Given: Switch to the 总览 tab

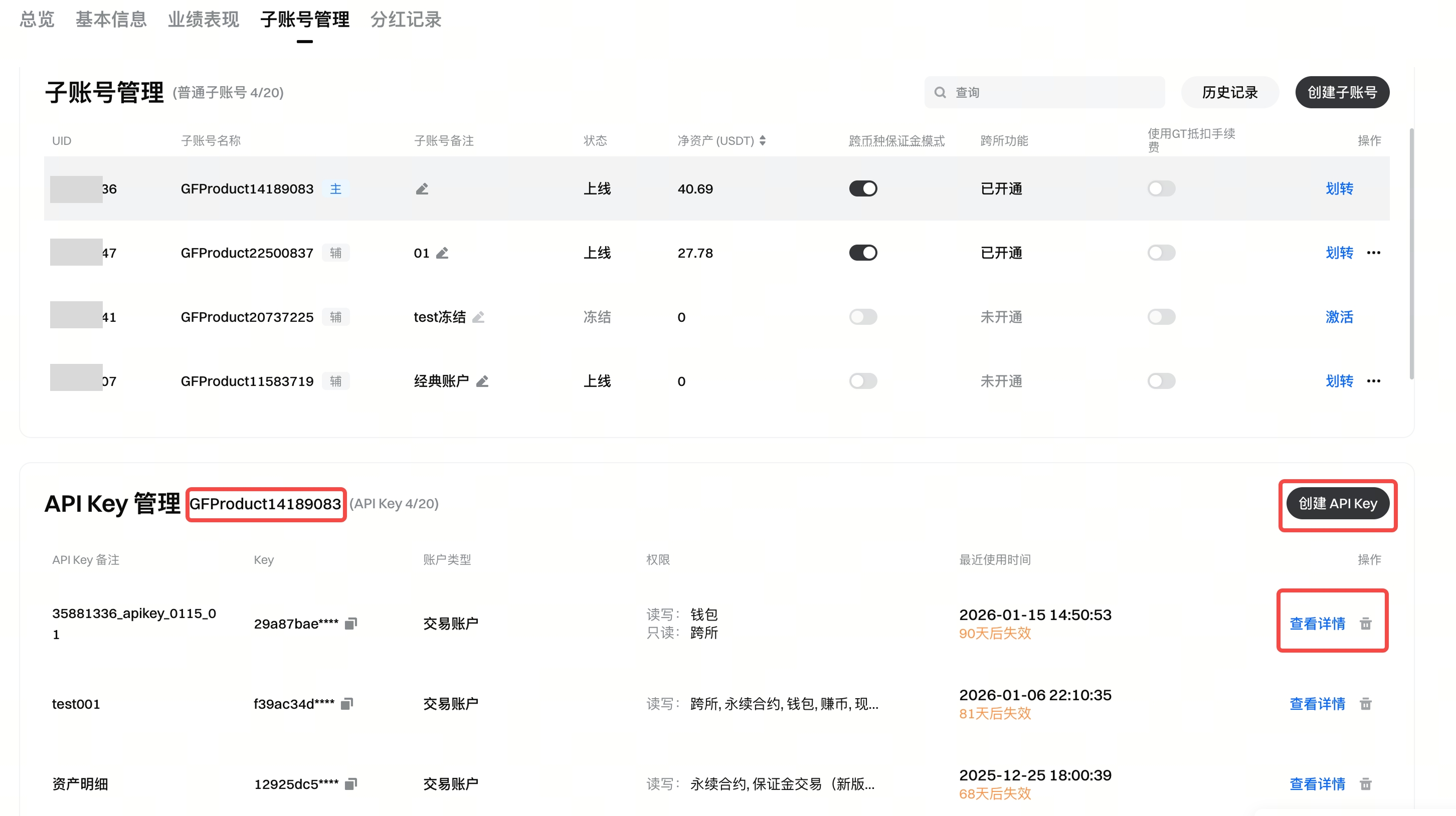Looking at the screenshot, I should tap(36, 19).
